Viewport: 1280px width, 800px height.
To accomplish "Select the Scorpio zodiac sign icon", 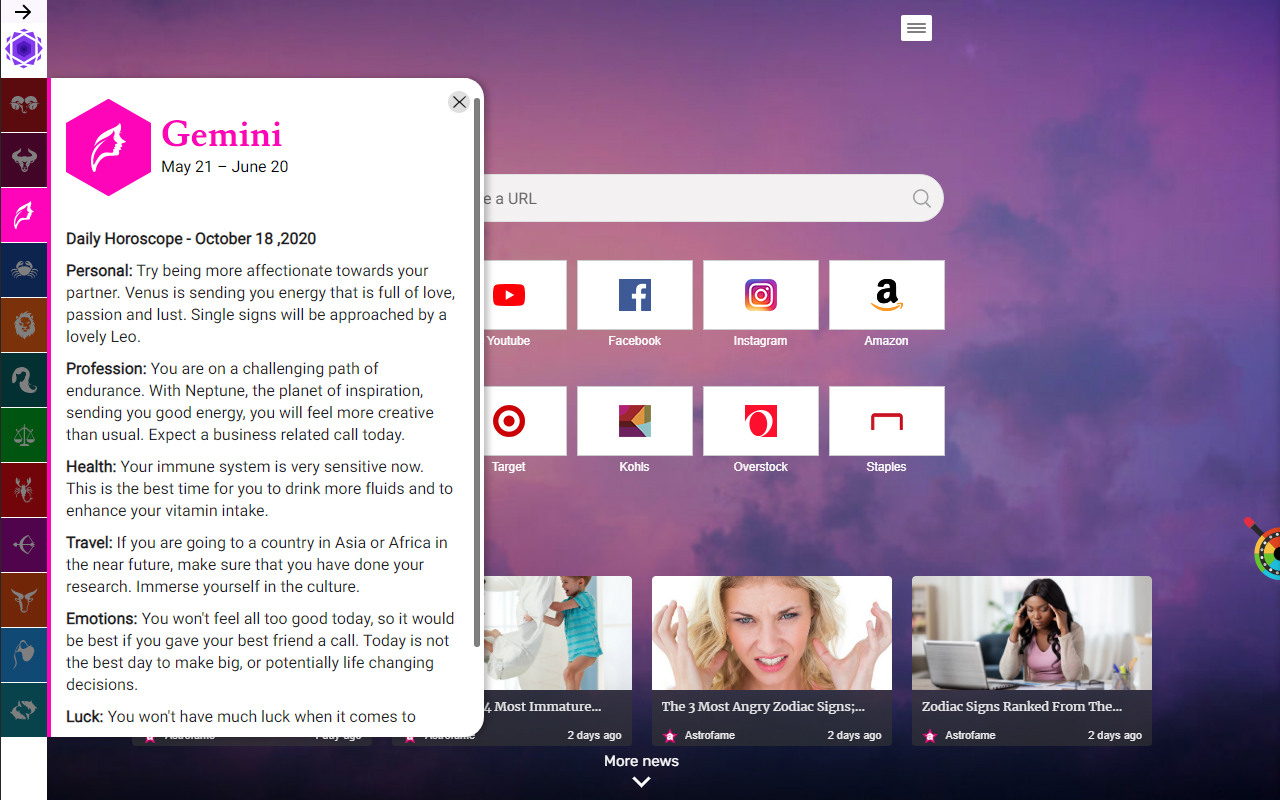I will [23, 490].
